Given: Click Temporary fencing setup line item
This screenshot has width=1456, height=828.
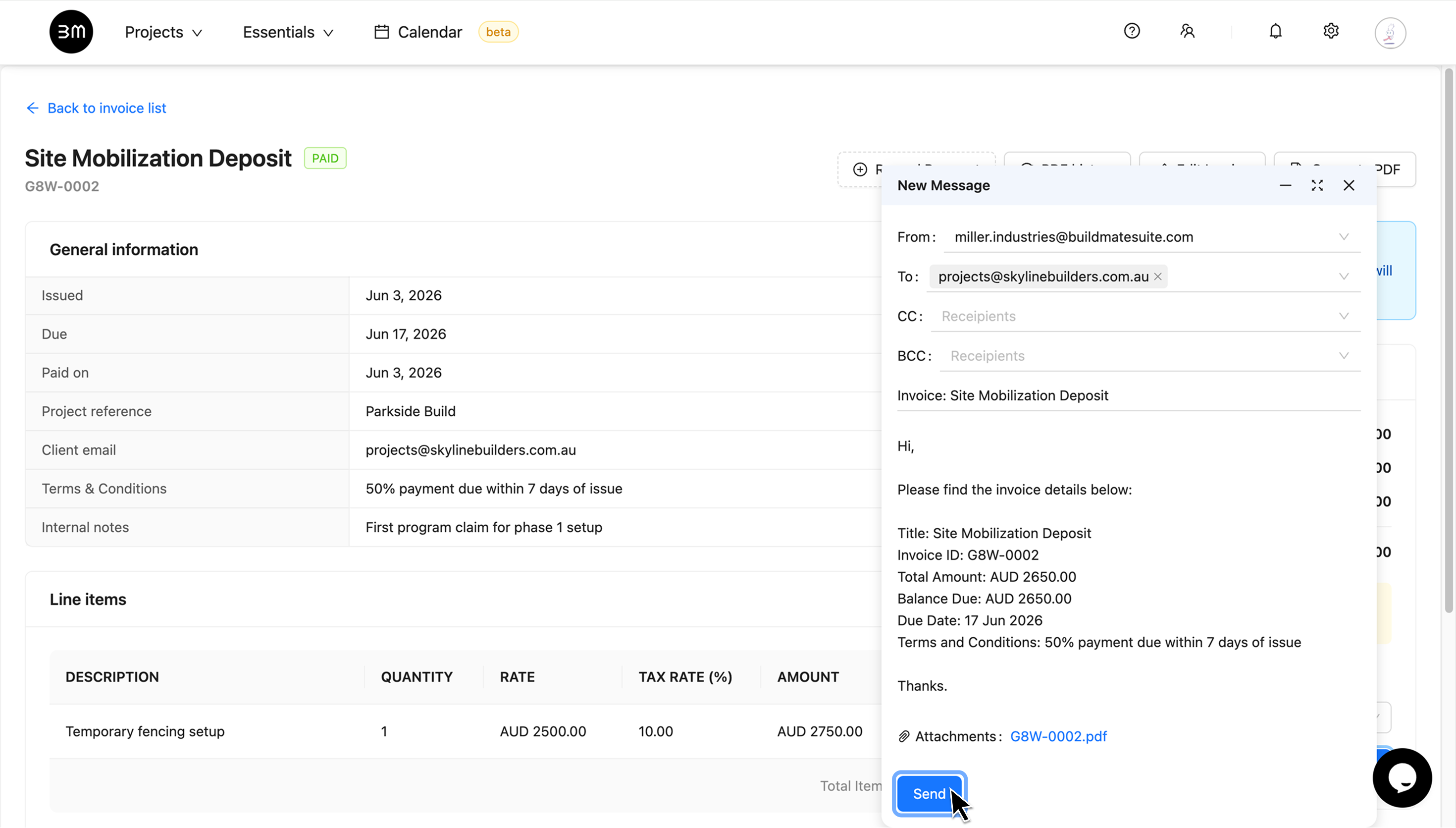Looking at the screenshot, I should (x=145, y=731).
